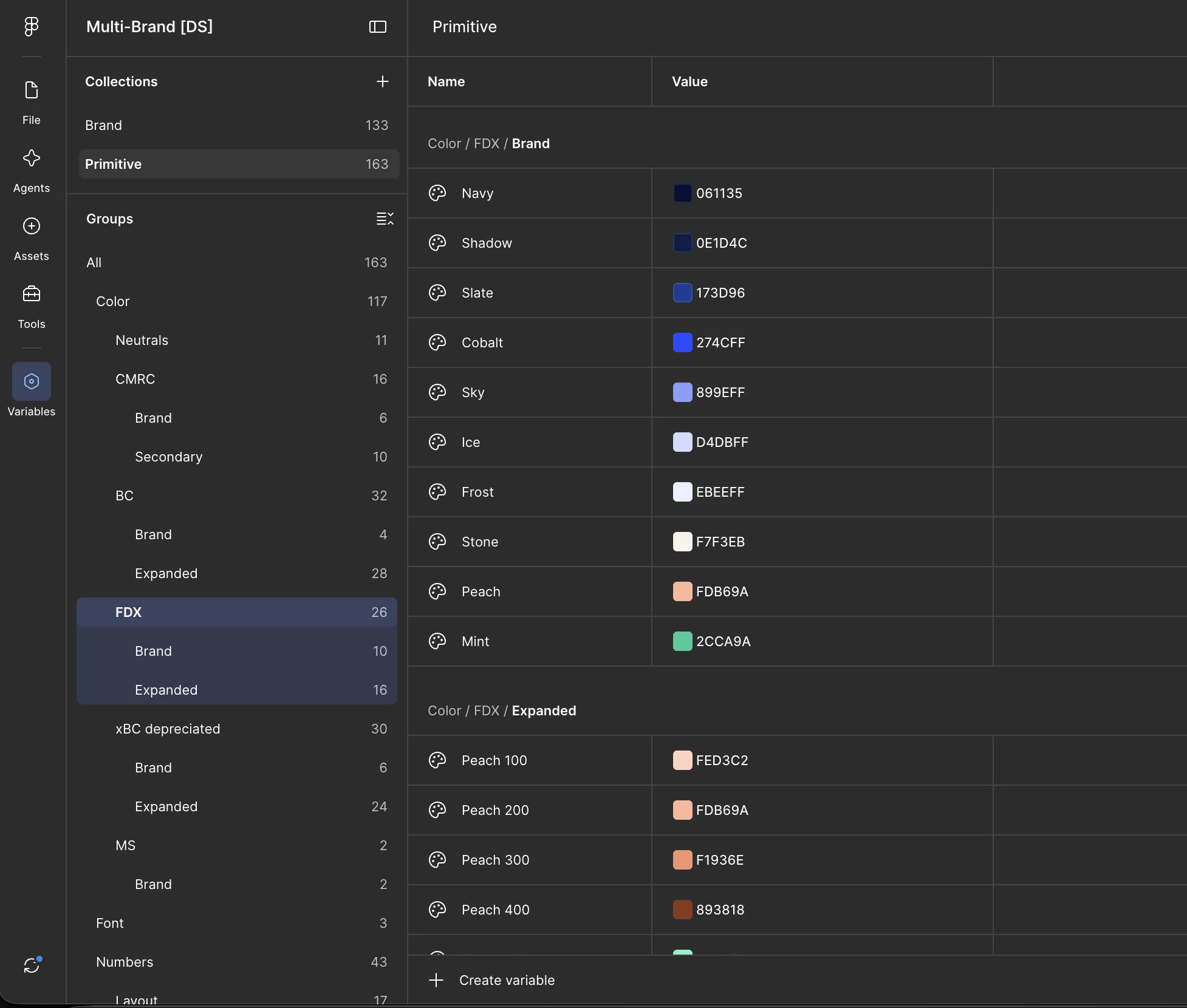This screenshot has width=1187, height=1008.
Task: Click the Multi-Brand [DS] file title
Action: coord(149,27)
